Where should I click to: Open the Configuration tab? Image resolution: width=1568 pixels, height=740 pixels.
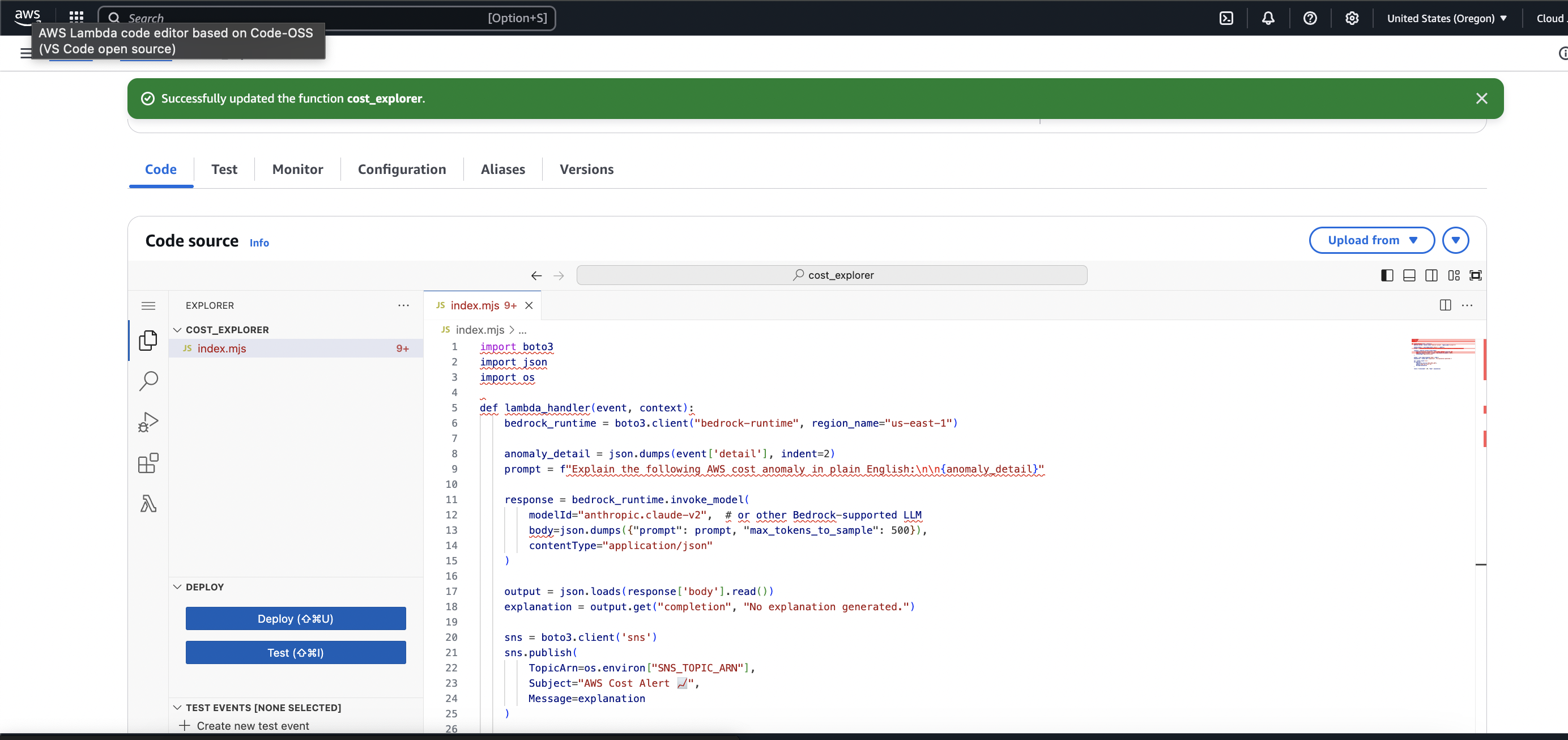[402, 169]
